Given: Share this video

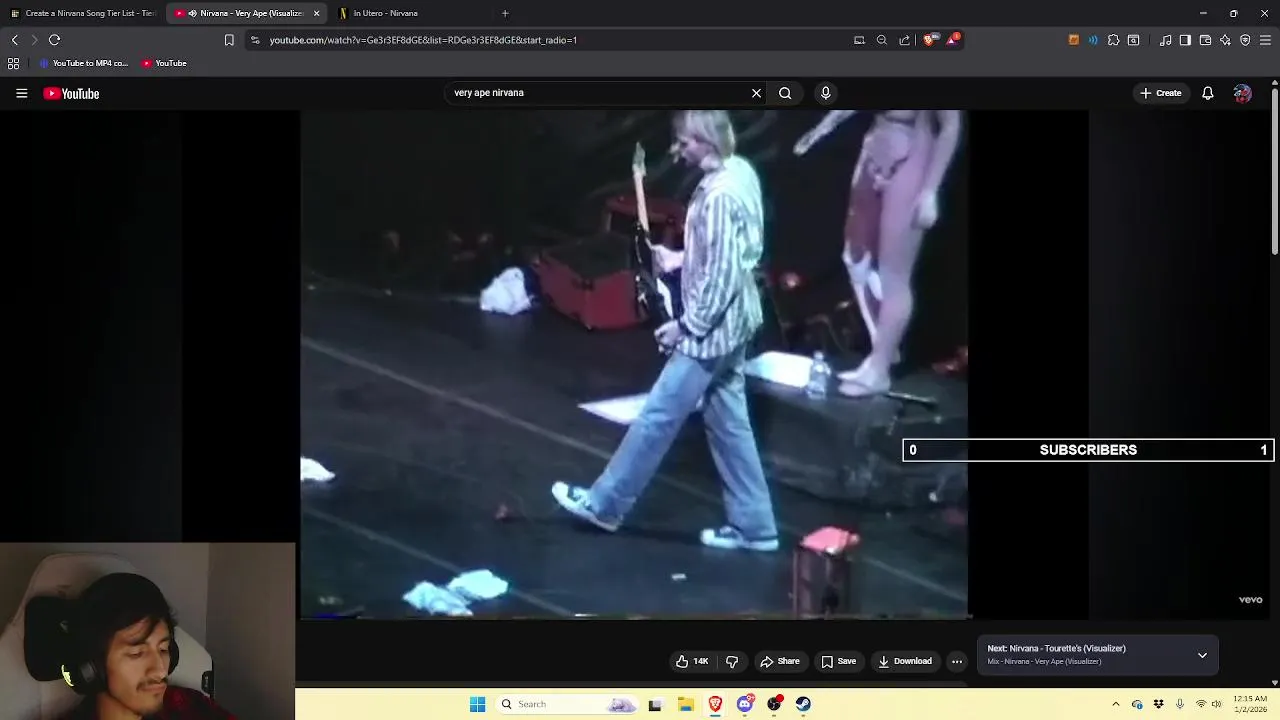Looking at the screenshot, I should point(780,661).
